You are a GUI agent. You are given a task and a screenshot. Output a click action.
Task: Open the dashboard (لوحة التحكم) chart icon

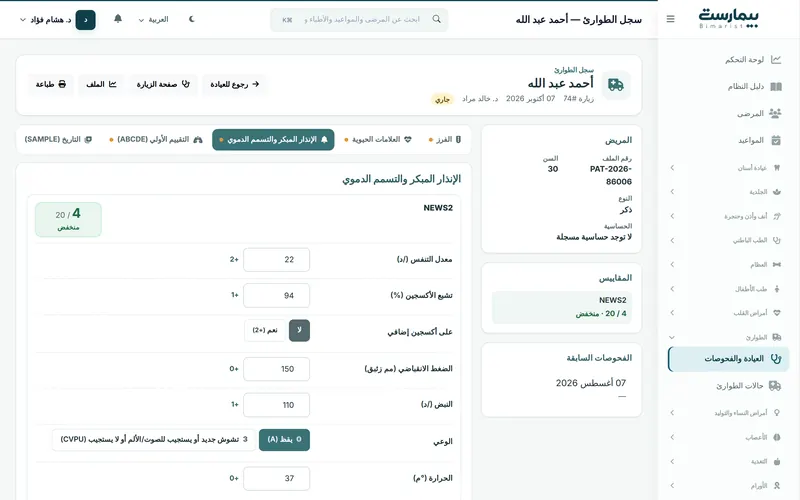click(x=776, y=60)
